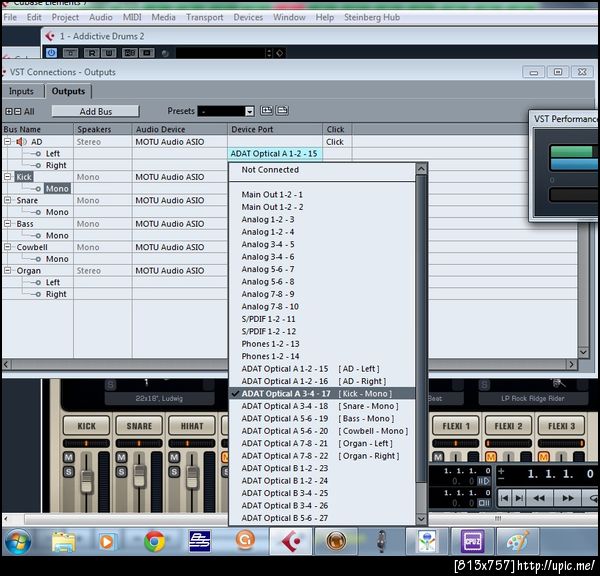Click the port list scroll down arrow
The height and width of the screenshot is (576, 600).
pos(421,519)
